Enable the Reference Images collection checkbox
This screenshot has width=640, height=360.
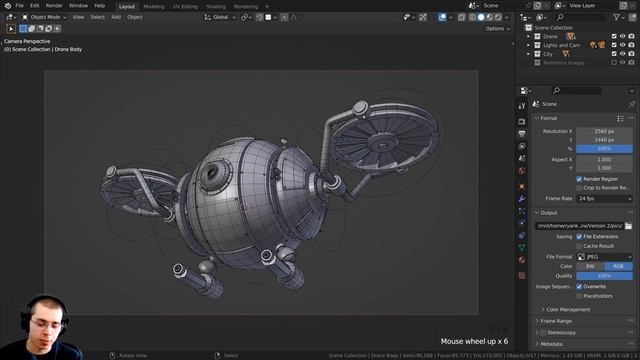click(614, 63)
